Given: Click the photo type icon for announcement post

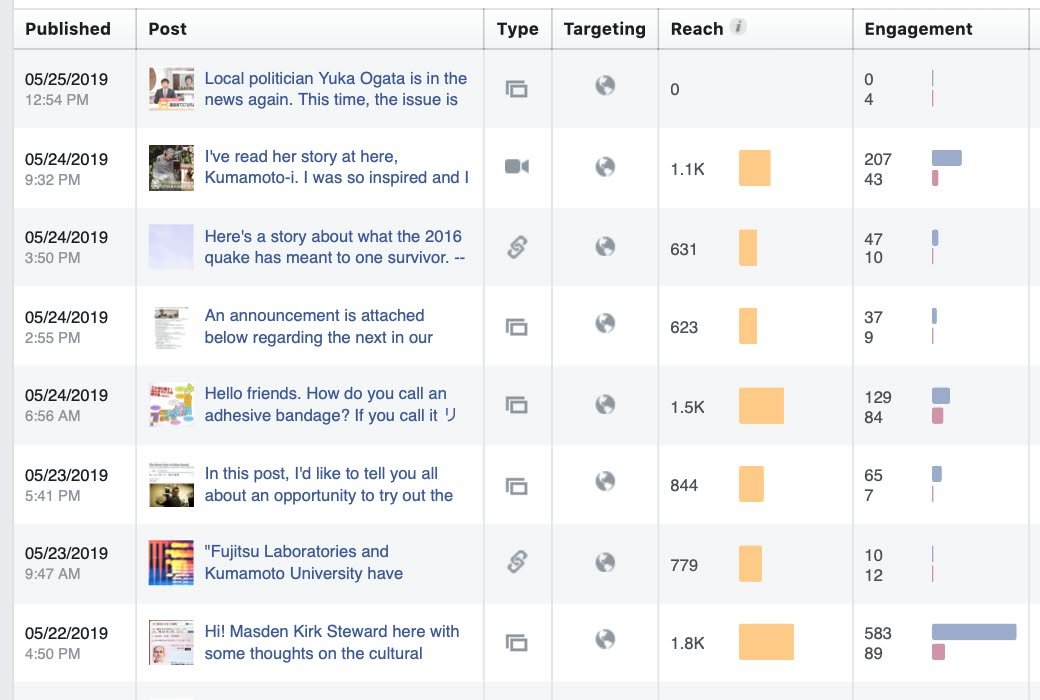Looking at the screenshot, I should point(516,326).
